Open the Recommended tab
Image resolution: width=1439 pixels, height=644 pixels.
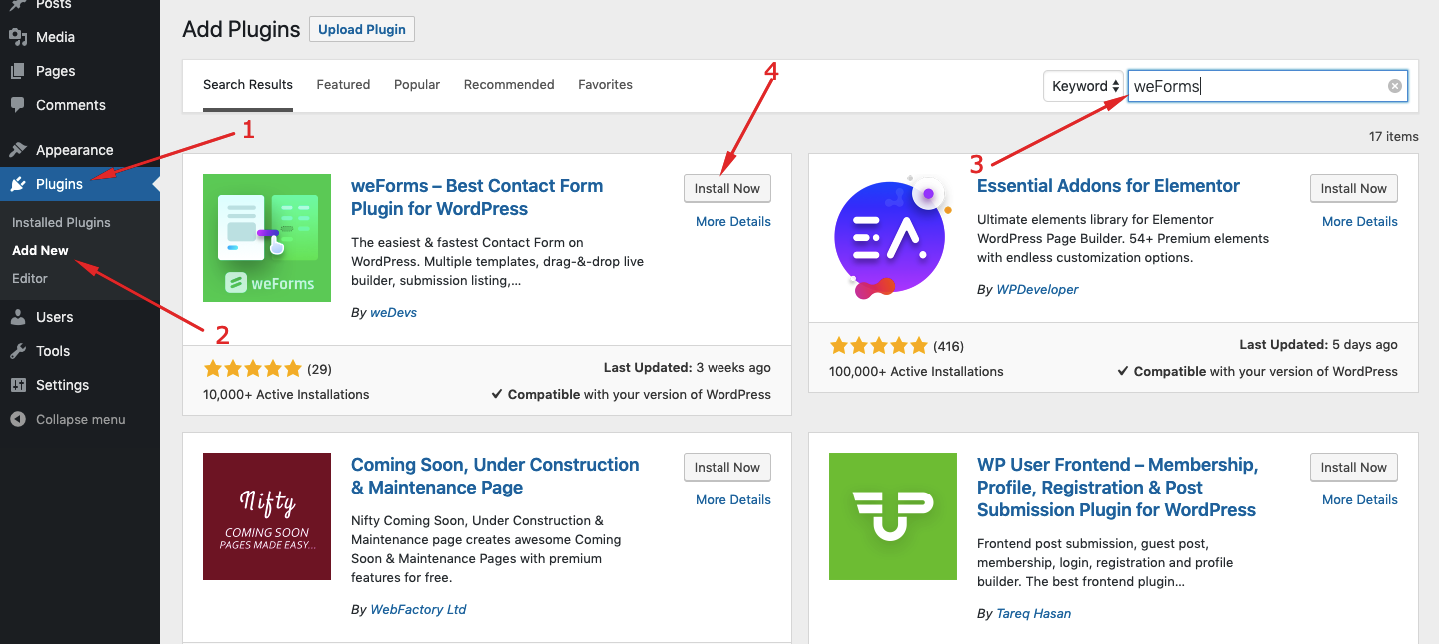click(509, 85)
